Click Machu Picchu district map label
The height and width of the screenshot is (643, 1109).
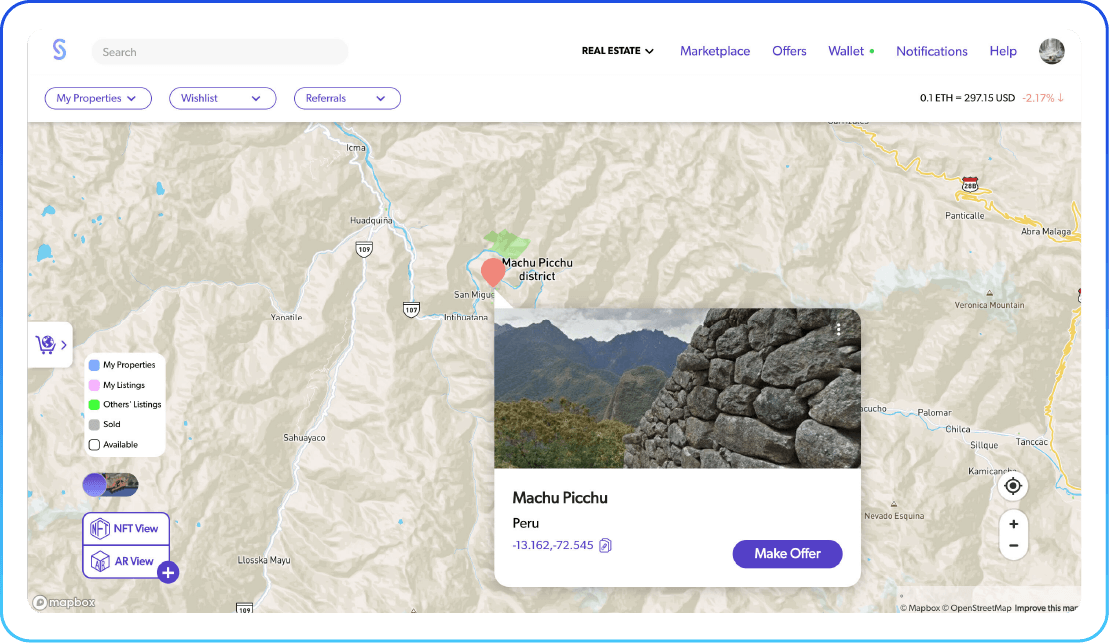tap(538, 270)
